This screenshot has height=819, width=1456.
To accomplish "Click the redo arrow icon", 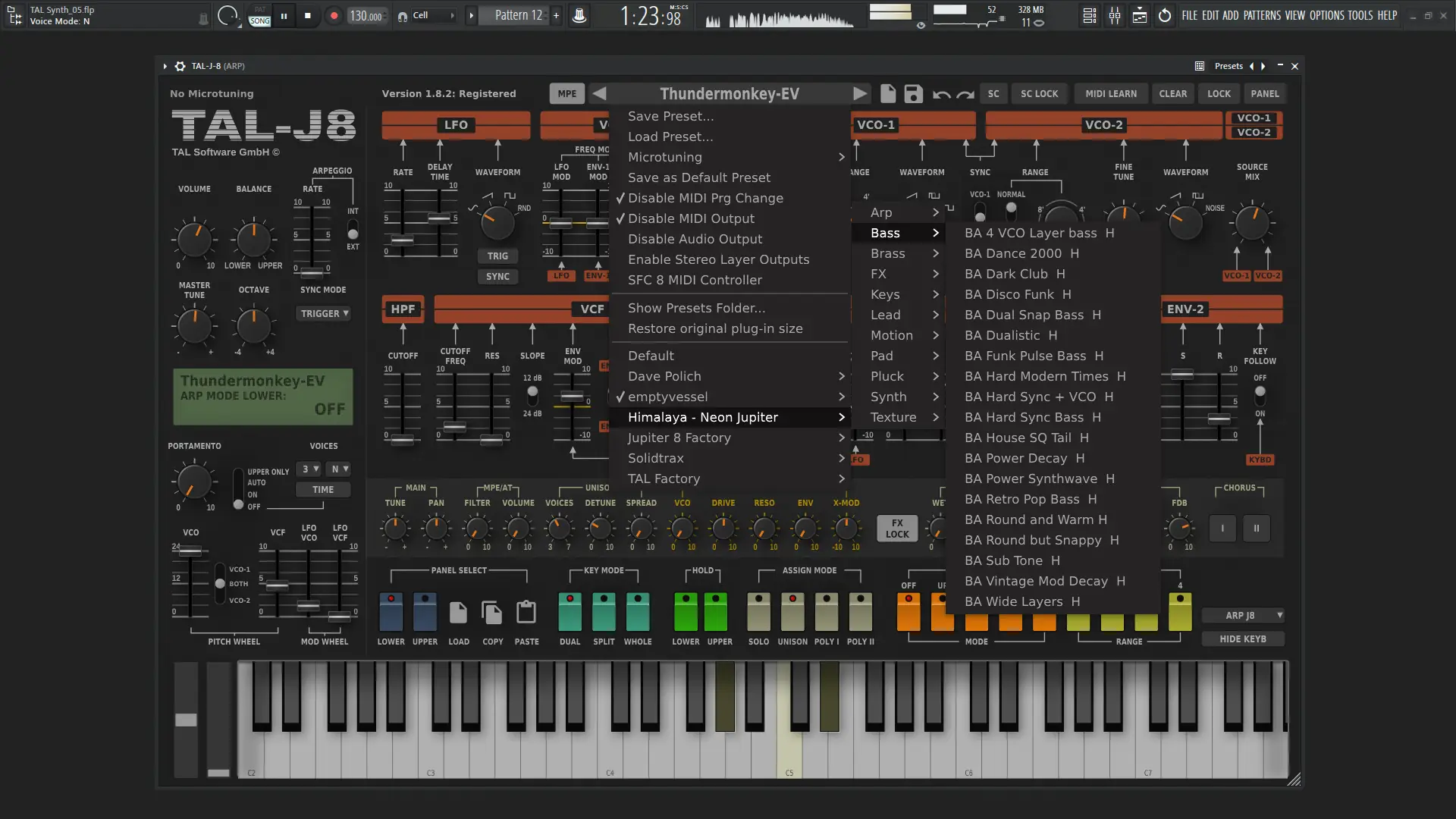I will coord(965,95).
